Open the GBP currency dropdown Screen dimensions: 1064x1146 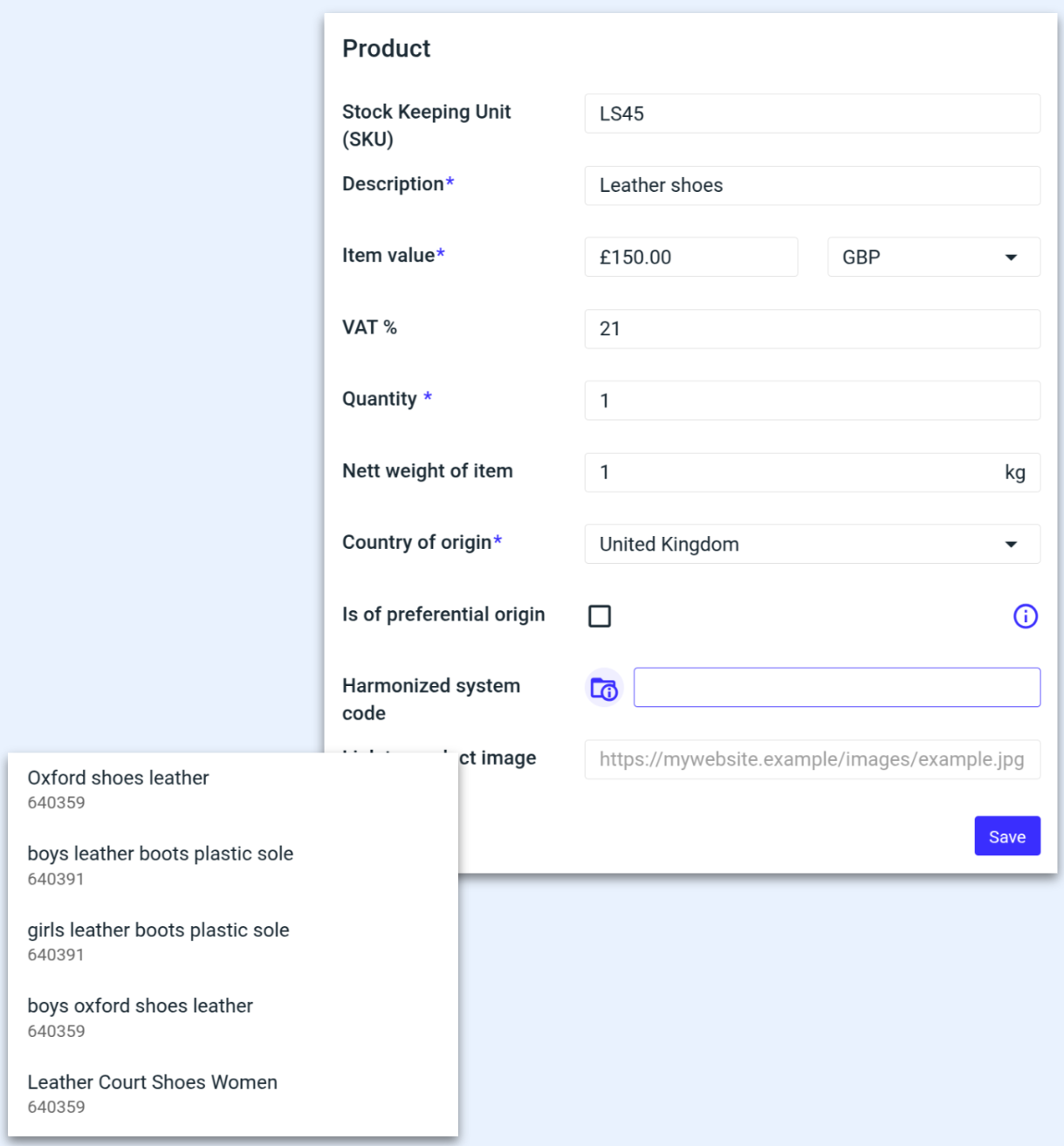point(932,257)
